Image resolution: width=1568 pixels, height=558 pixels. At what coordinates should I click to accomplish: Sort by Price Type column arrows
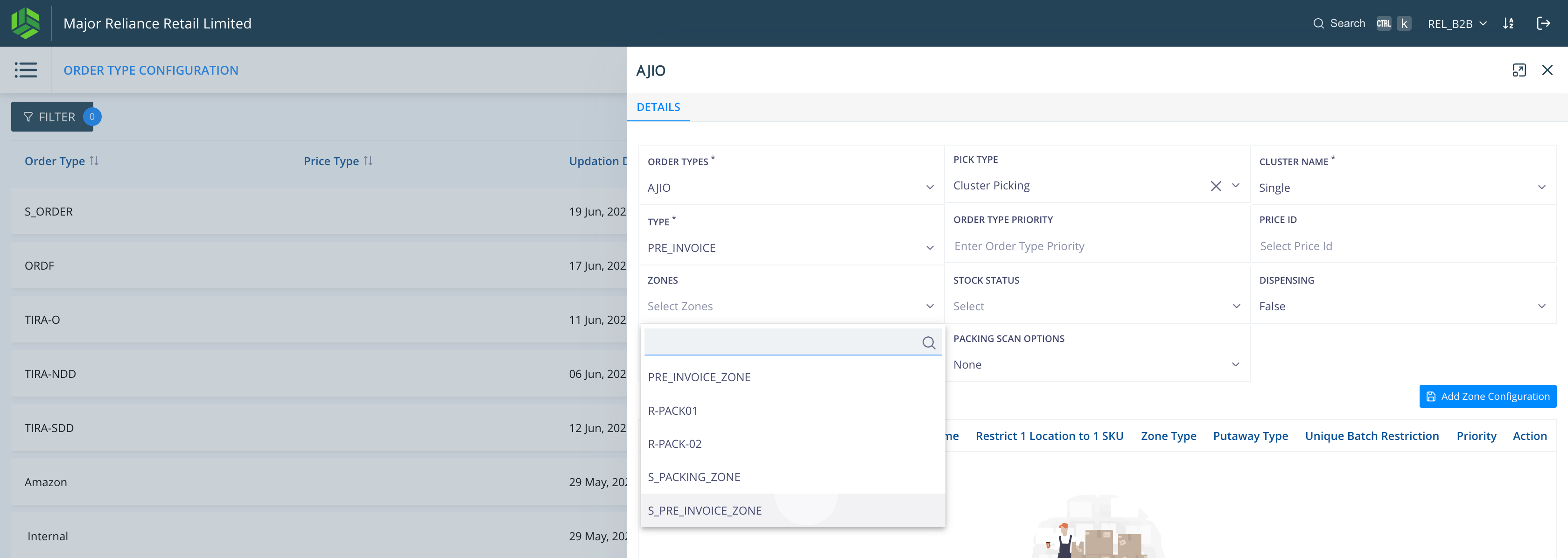click(x=368, y=160)
